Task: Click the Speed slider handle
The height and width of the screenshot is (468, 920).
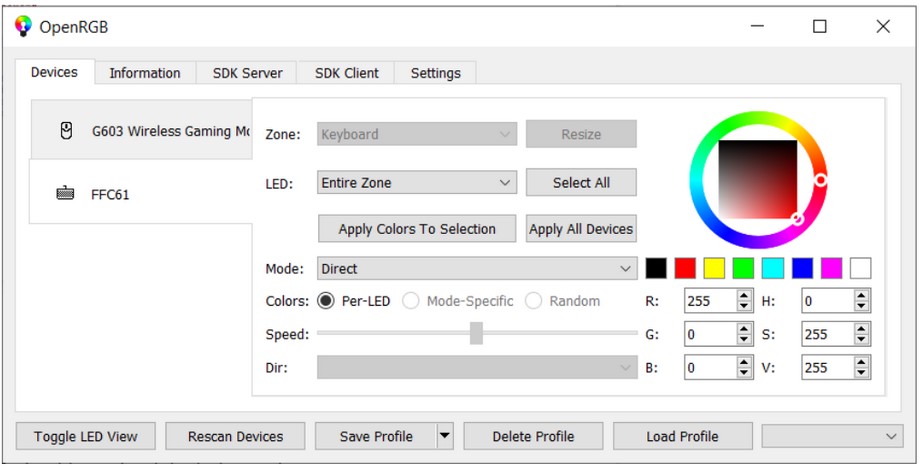Action: point(476,333)
